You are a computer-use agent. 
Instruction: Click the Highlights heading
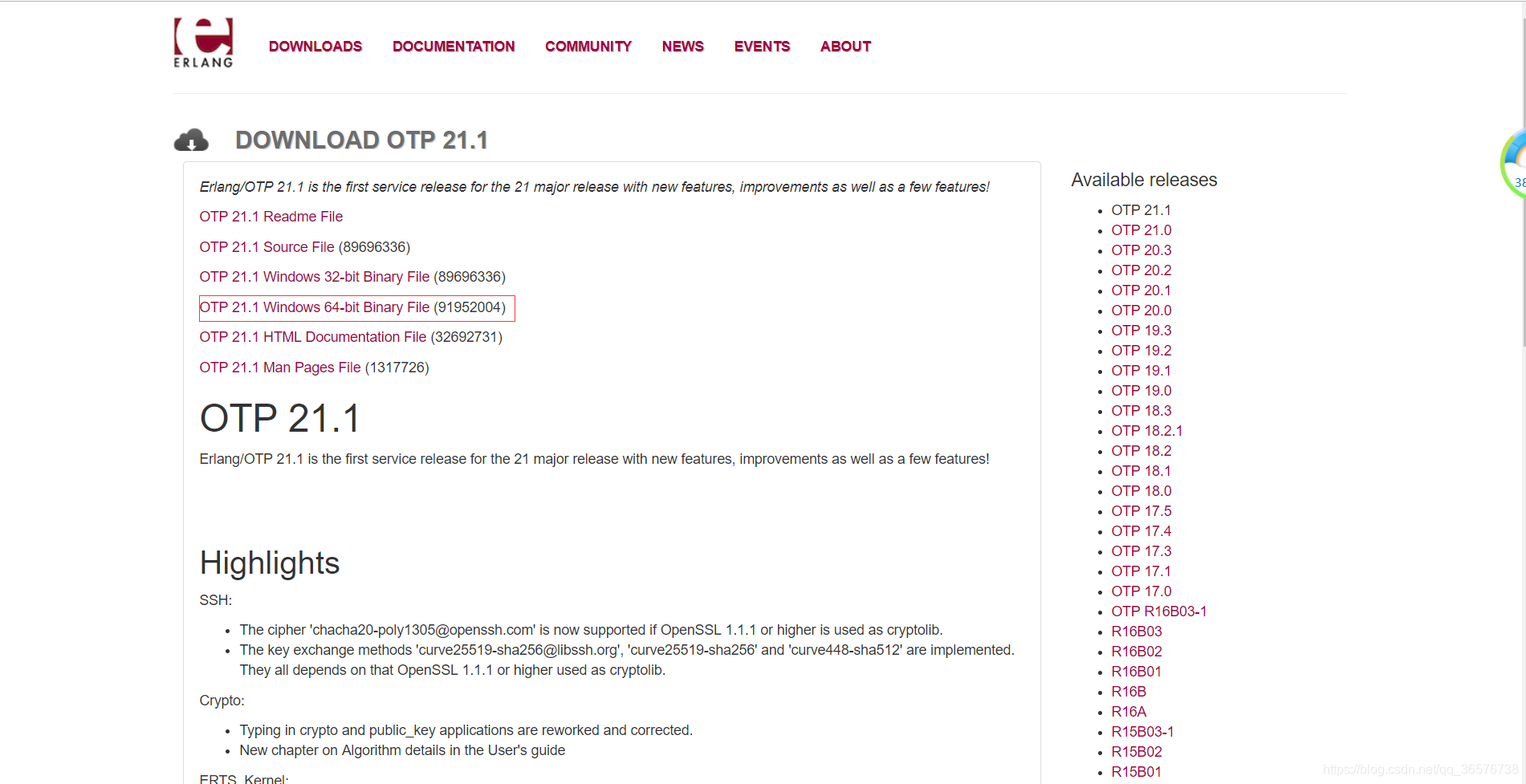[270, 563]
